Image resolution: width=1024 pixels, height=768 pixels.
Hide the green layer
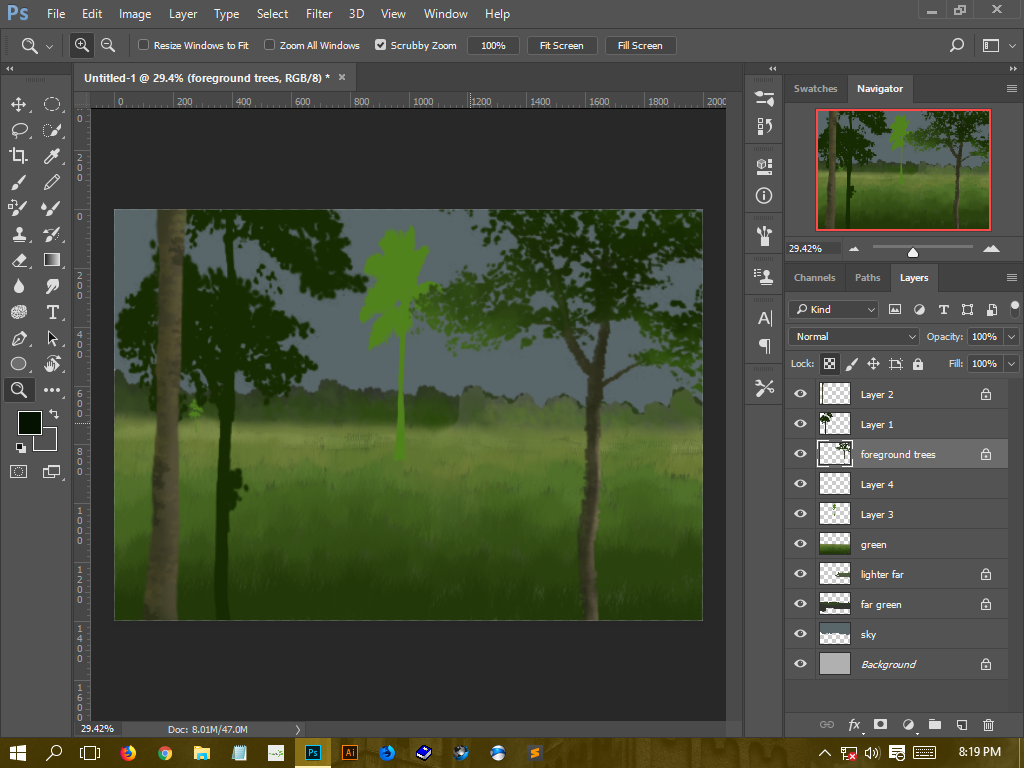(x=800, y=544)
